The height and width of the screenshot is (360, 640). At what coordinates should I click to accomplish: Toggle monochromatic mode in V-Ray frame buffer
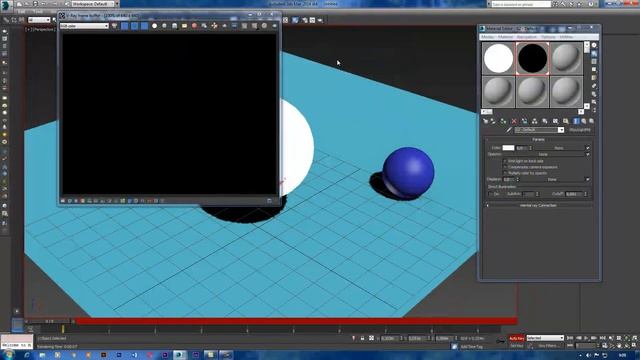pyautogui.click(x=164, y=26)
